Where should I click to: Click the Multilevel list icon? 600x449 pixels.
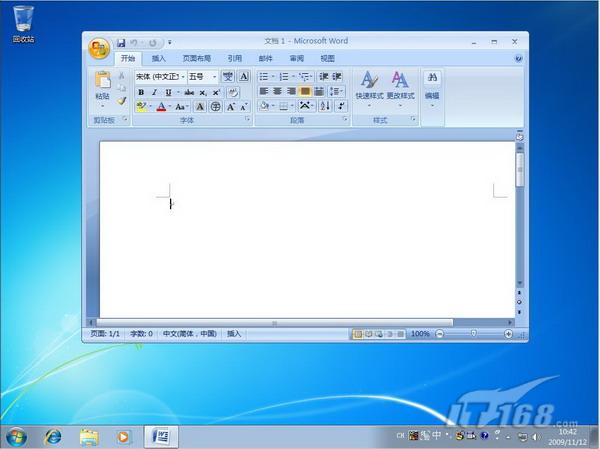pos(305,77)
